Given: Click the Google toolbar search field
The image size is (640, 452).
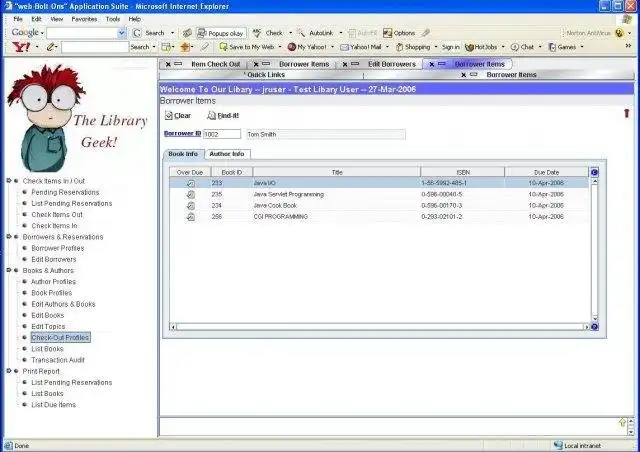Looking at the screenshot, I should (82, 33).
